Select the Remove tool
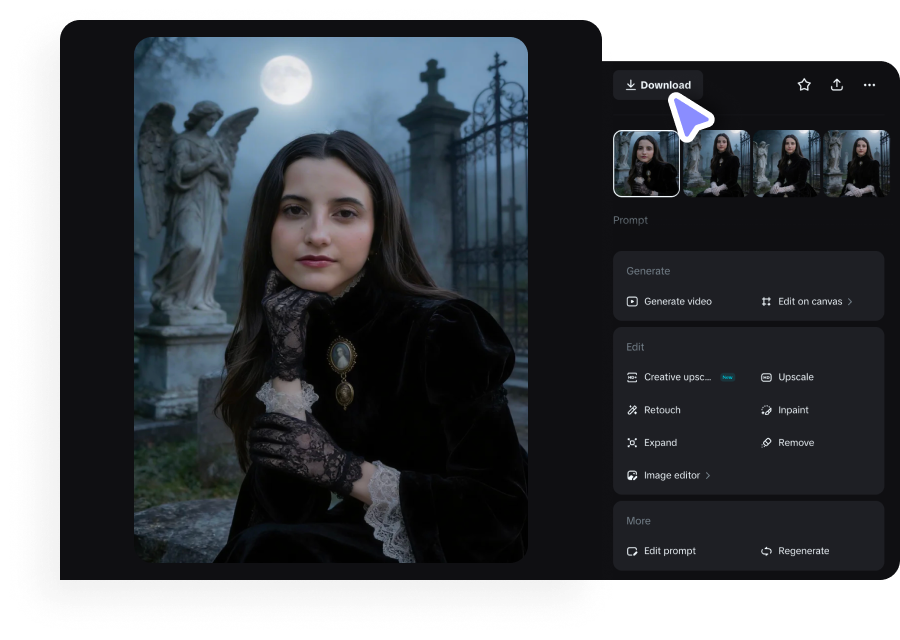This screenshot has height=640, width=900. point(795,442)
